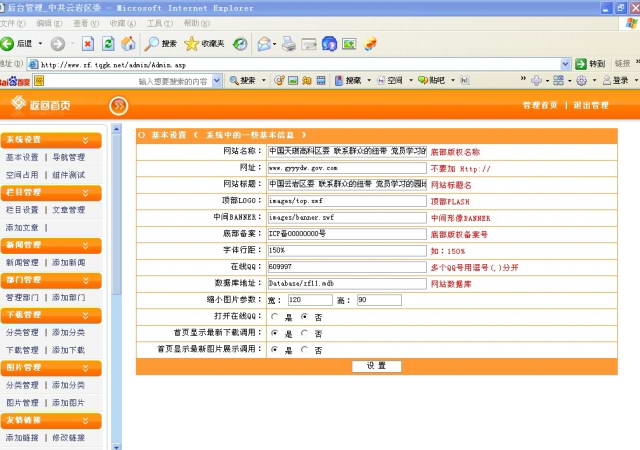Click the Home icon in browser toolbar
Image resolution: width=640 pixels, height=450 pixels.
(128, 44)
